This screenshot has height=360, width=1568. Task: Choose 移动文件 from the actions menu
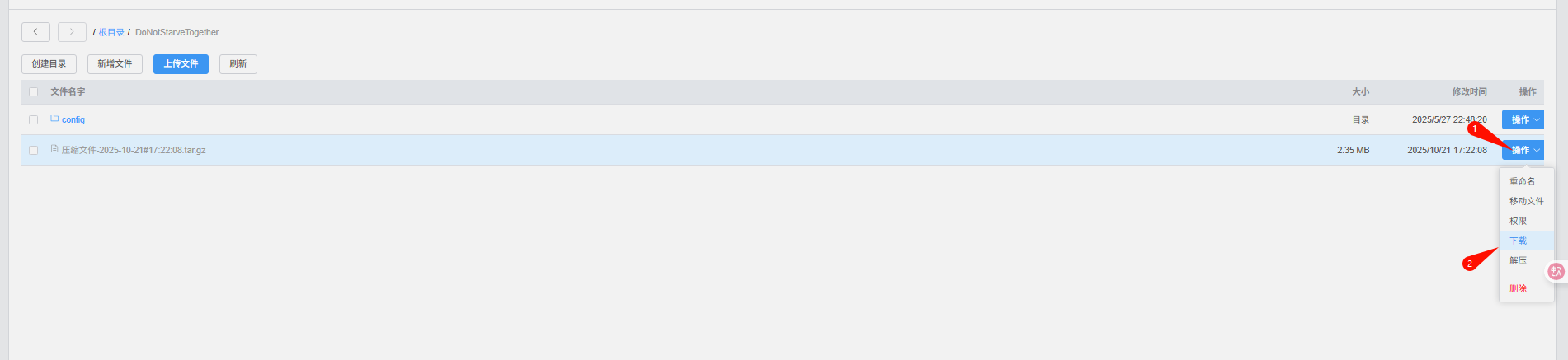(x=1526, y=201)
